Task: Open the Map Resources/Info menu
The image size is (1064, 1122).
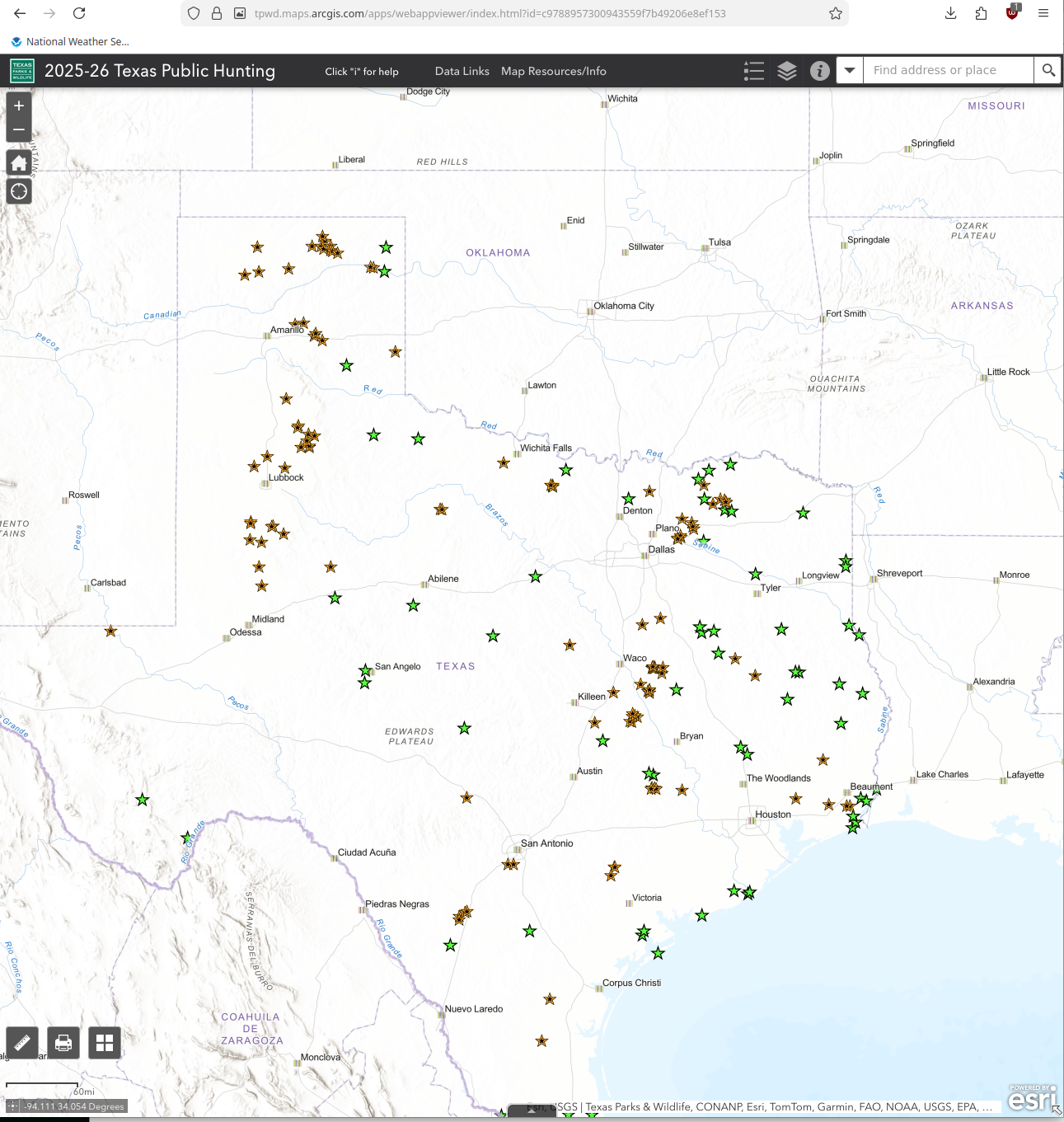Action: point(553,72)
